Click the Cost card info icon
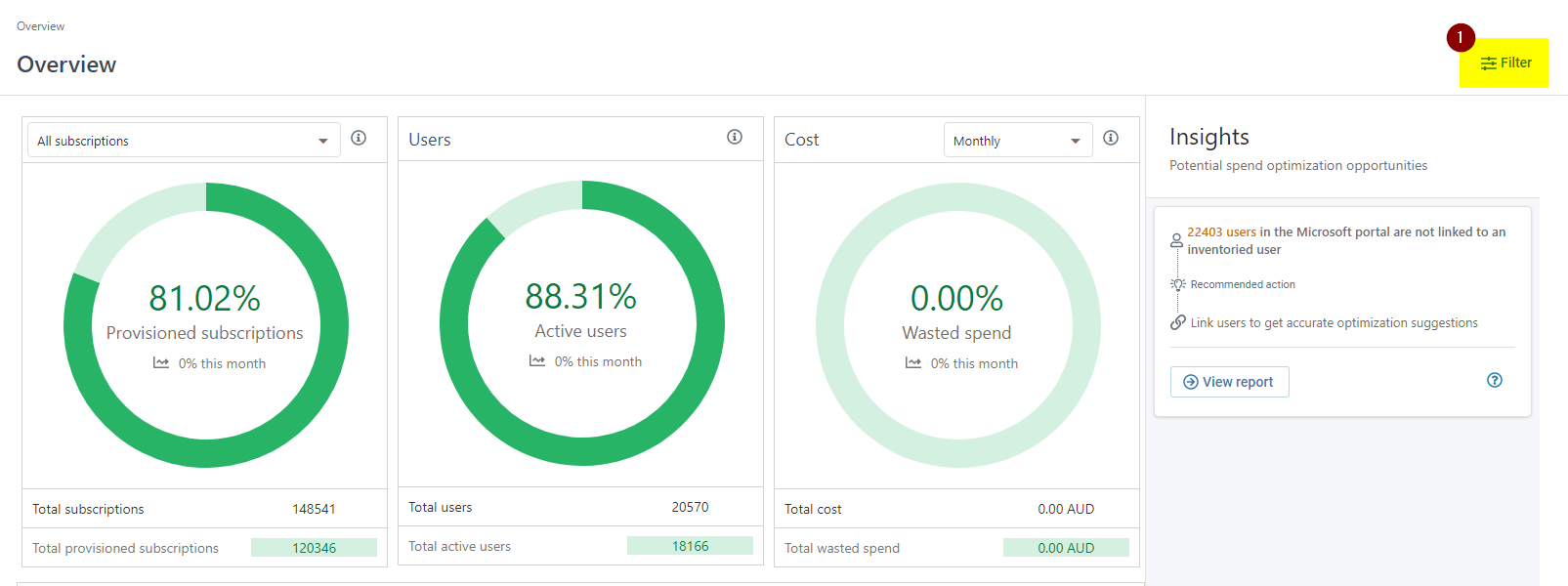 pos(1111,138)
